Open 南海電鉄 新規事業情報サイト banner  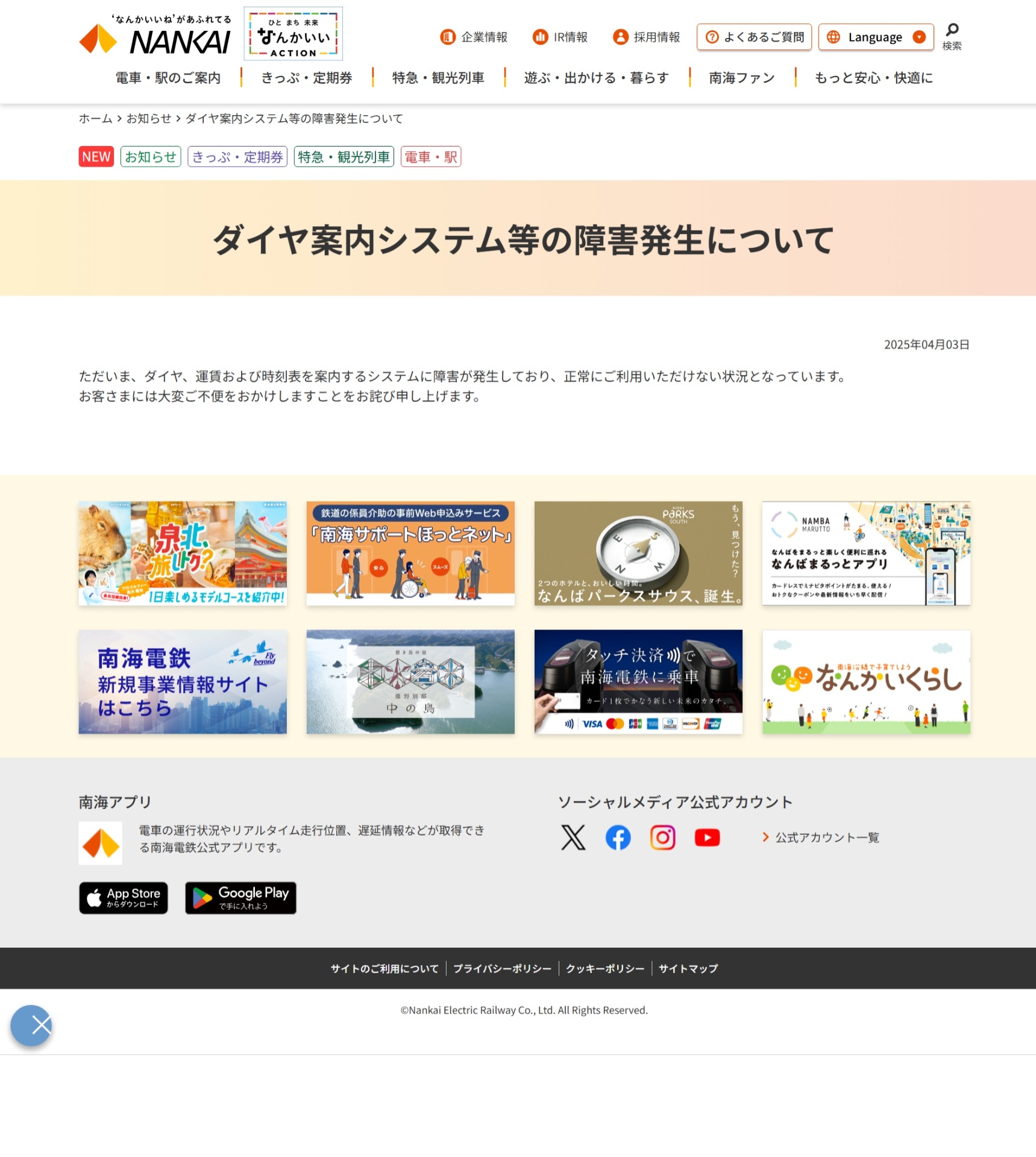click(183, 682)
